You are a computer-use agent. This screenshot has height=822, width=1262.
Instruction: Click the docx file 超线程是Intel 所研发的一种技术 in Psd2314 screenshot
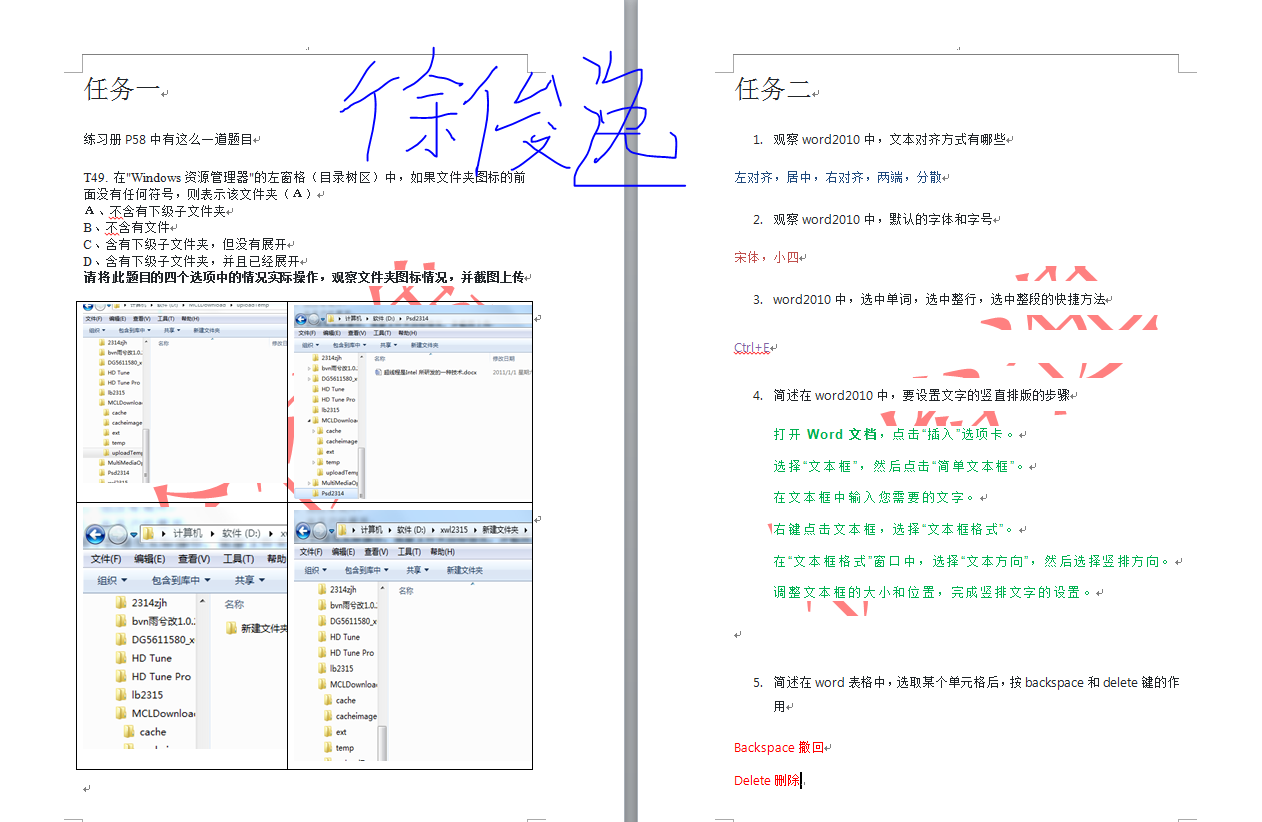430,372
